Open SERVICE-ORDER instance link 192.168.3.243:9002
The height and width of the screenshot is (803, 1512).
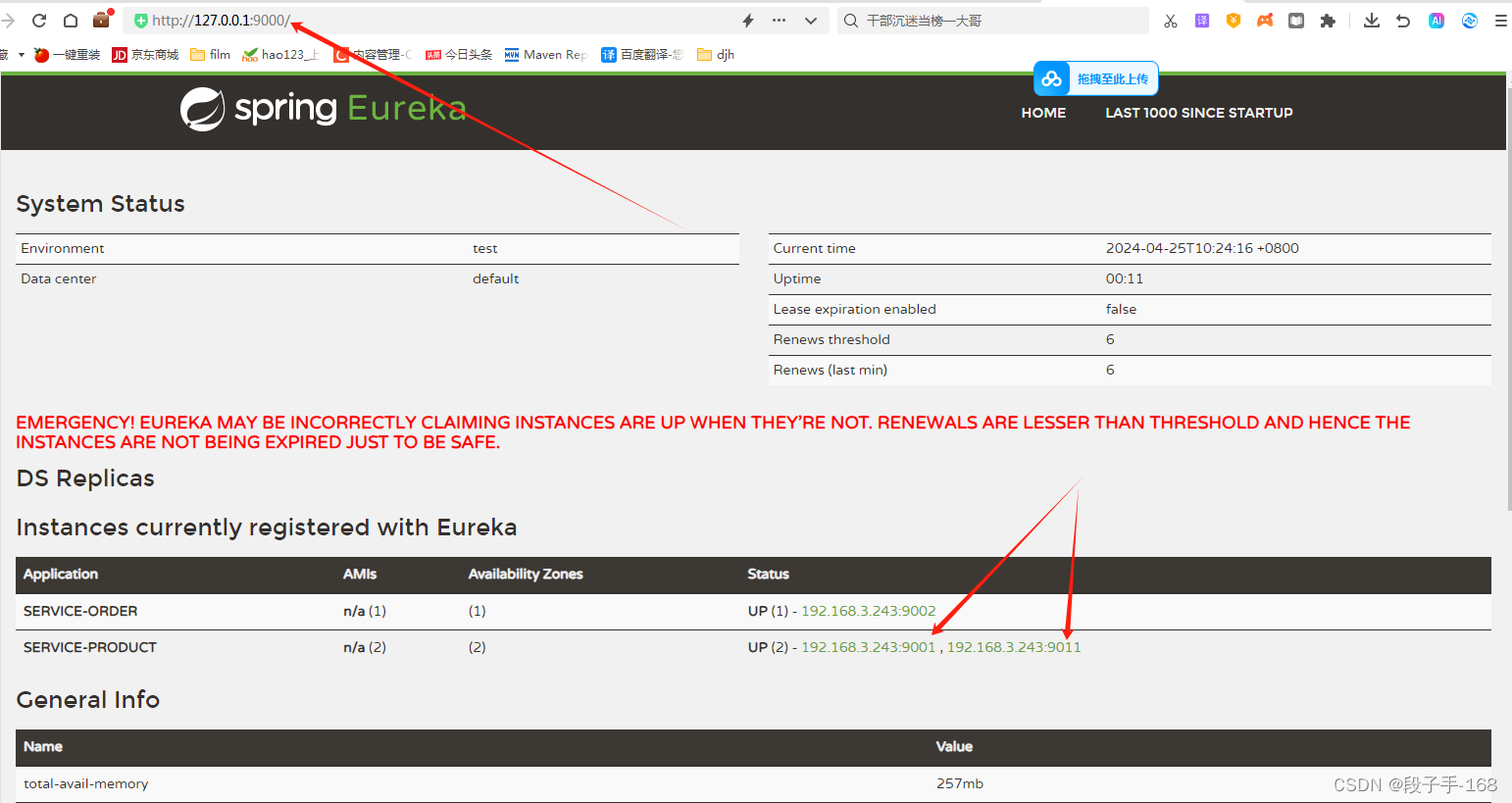(869, 611)
